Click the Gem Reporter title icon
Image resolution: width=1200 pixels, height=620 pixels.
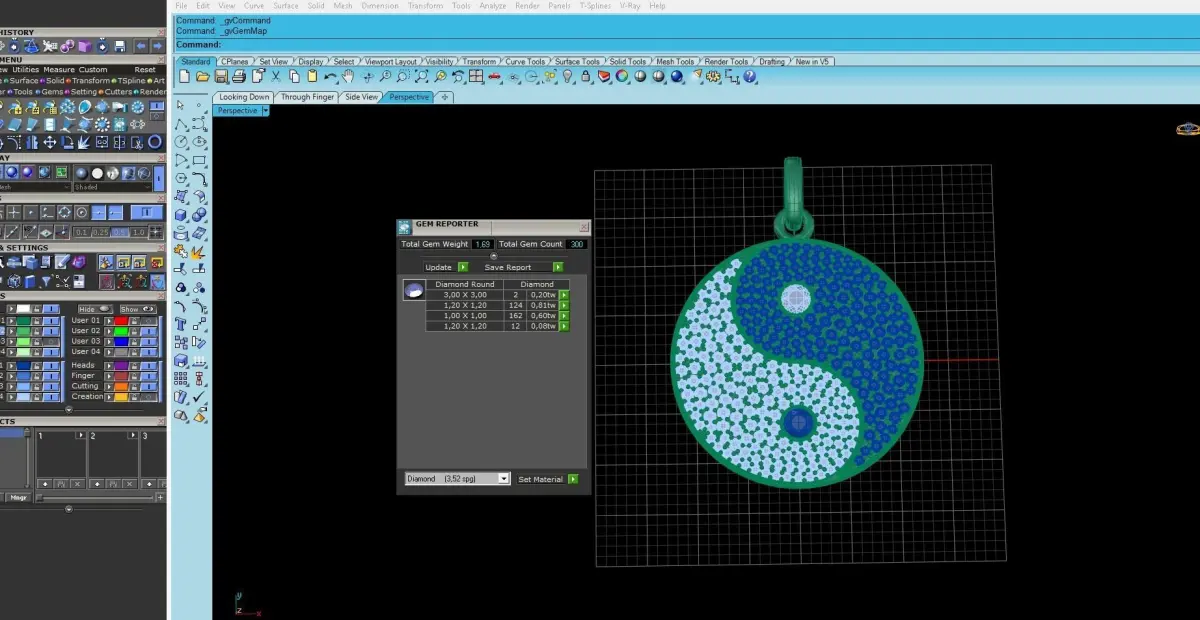click(405, 226)
